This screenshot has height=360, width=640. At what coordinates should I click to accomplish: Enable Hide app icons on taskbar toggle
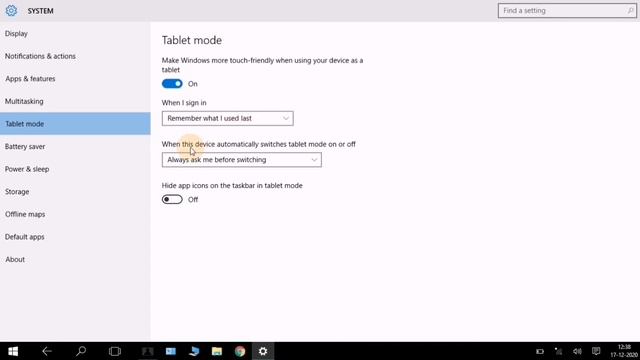point(172,200)
